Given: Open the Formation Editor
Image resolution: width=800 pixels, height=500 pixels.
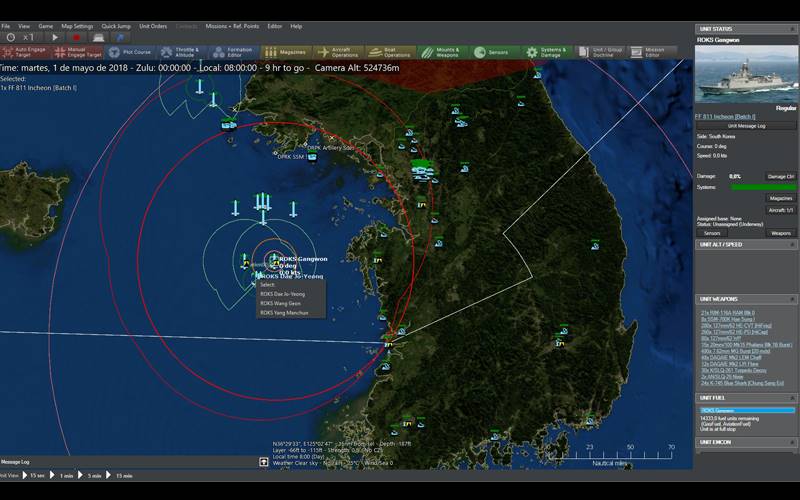Looking at the screenshot, I should (232, 51).
